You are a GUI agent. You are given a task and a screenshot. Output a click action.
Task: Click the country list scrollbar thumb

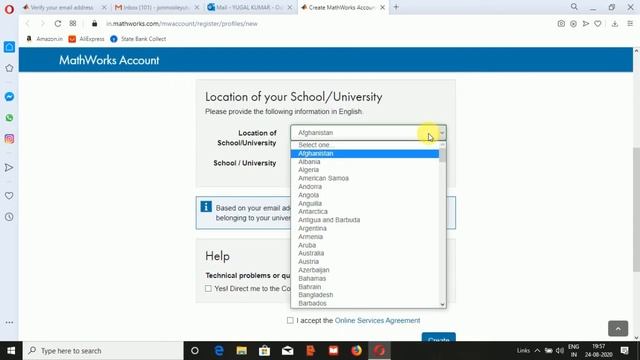pos(442,155)
